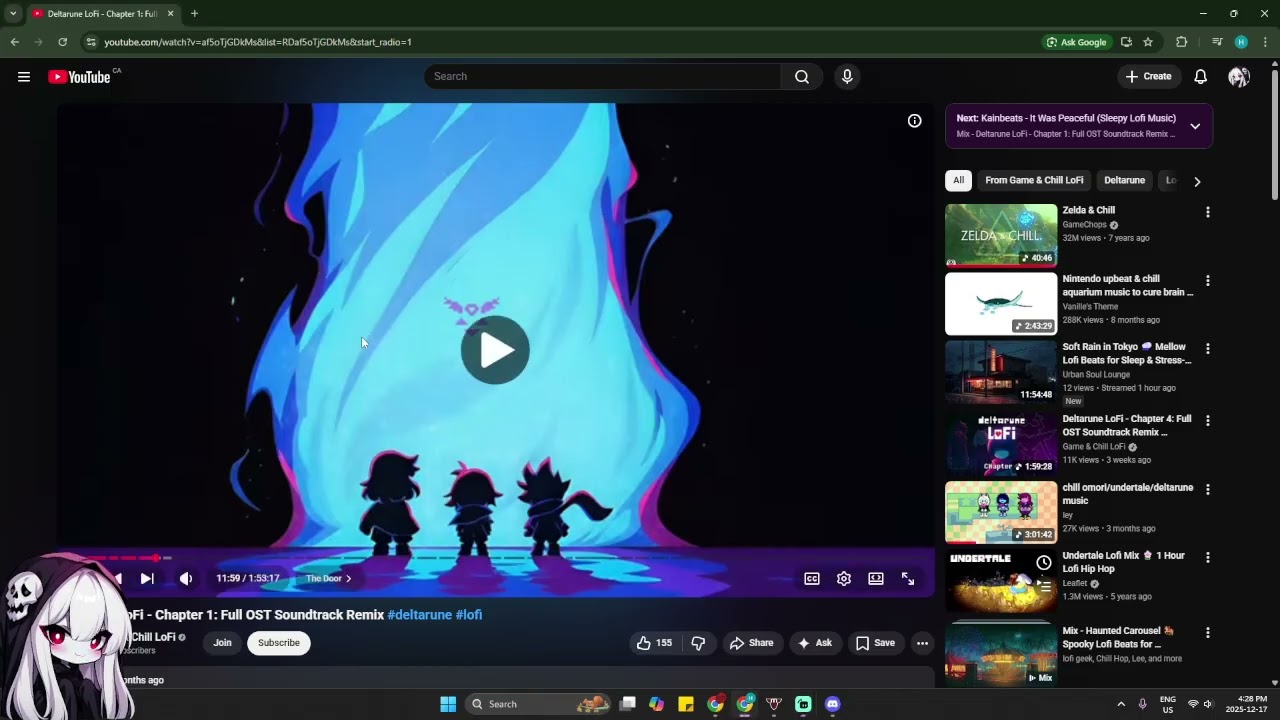Select the All filter chip
Screen dimensions: 1280x720
958,181
